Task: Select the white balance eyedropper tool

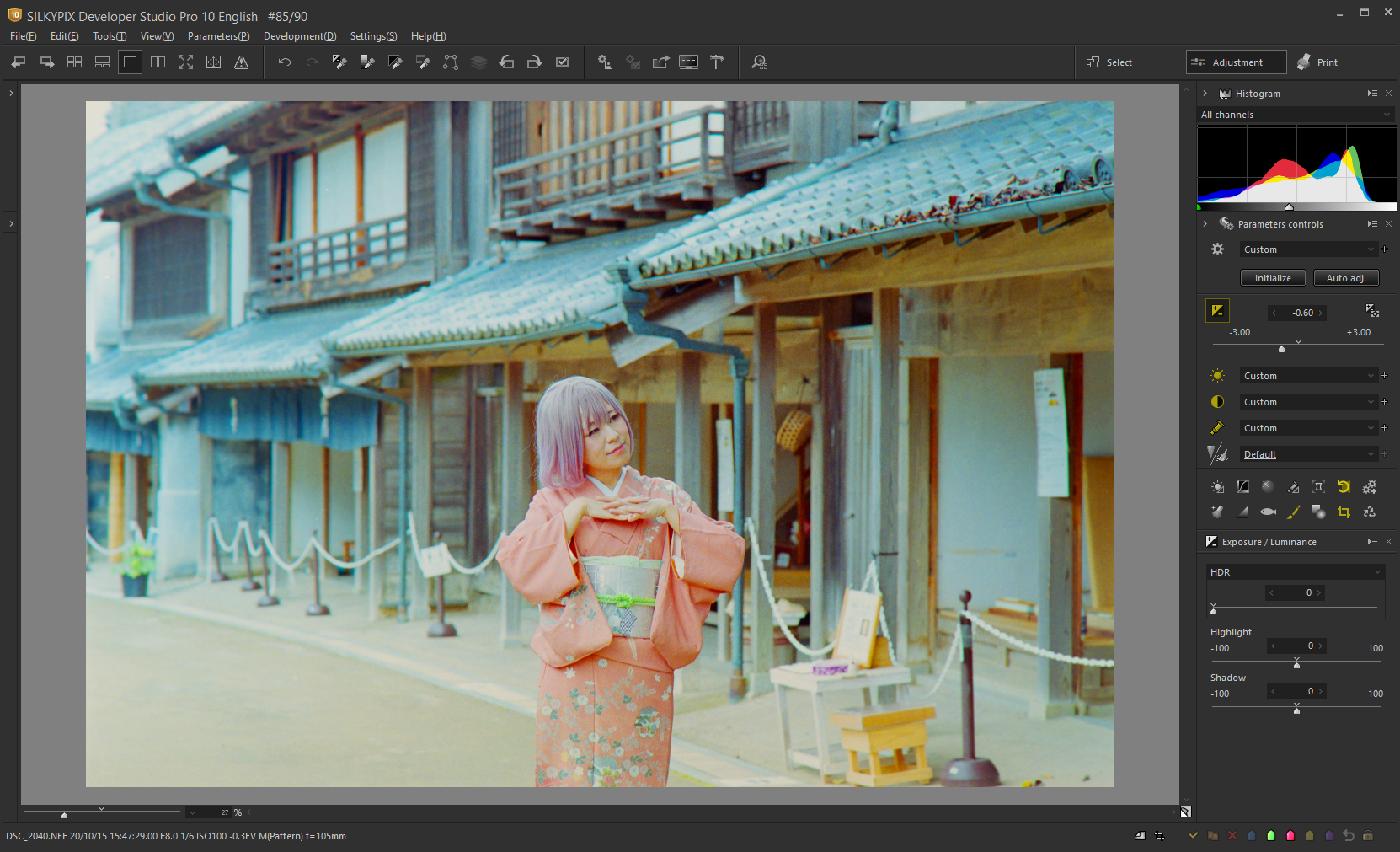Action: pos(339,62)
